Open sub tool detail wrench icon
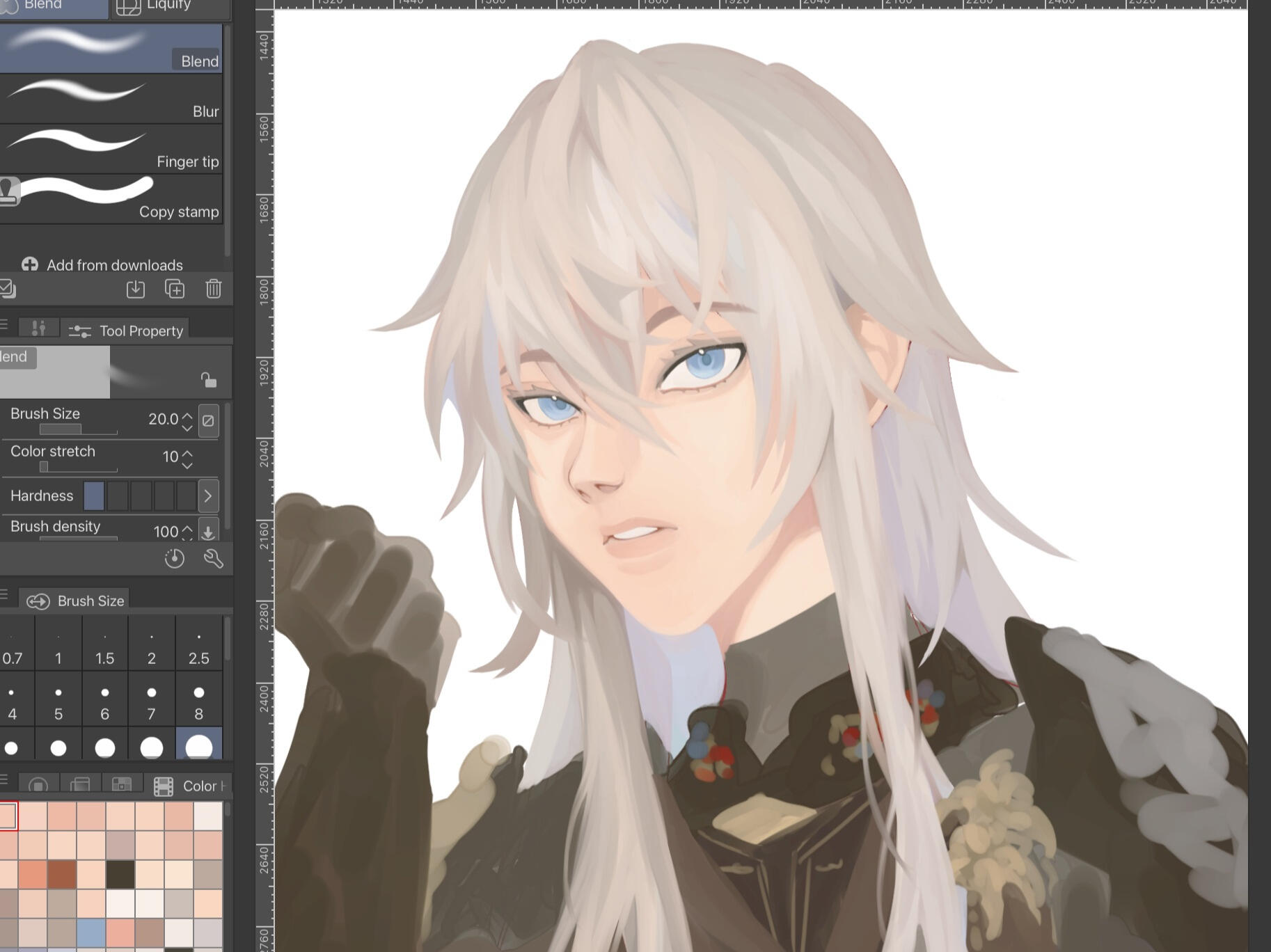Viewport: 1271px width, 952px height. [x=213, y=558]
